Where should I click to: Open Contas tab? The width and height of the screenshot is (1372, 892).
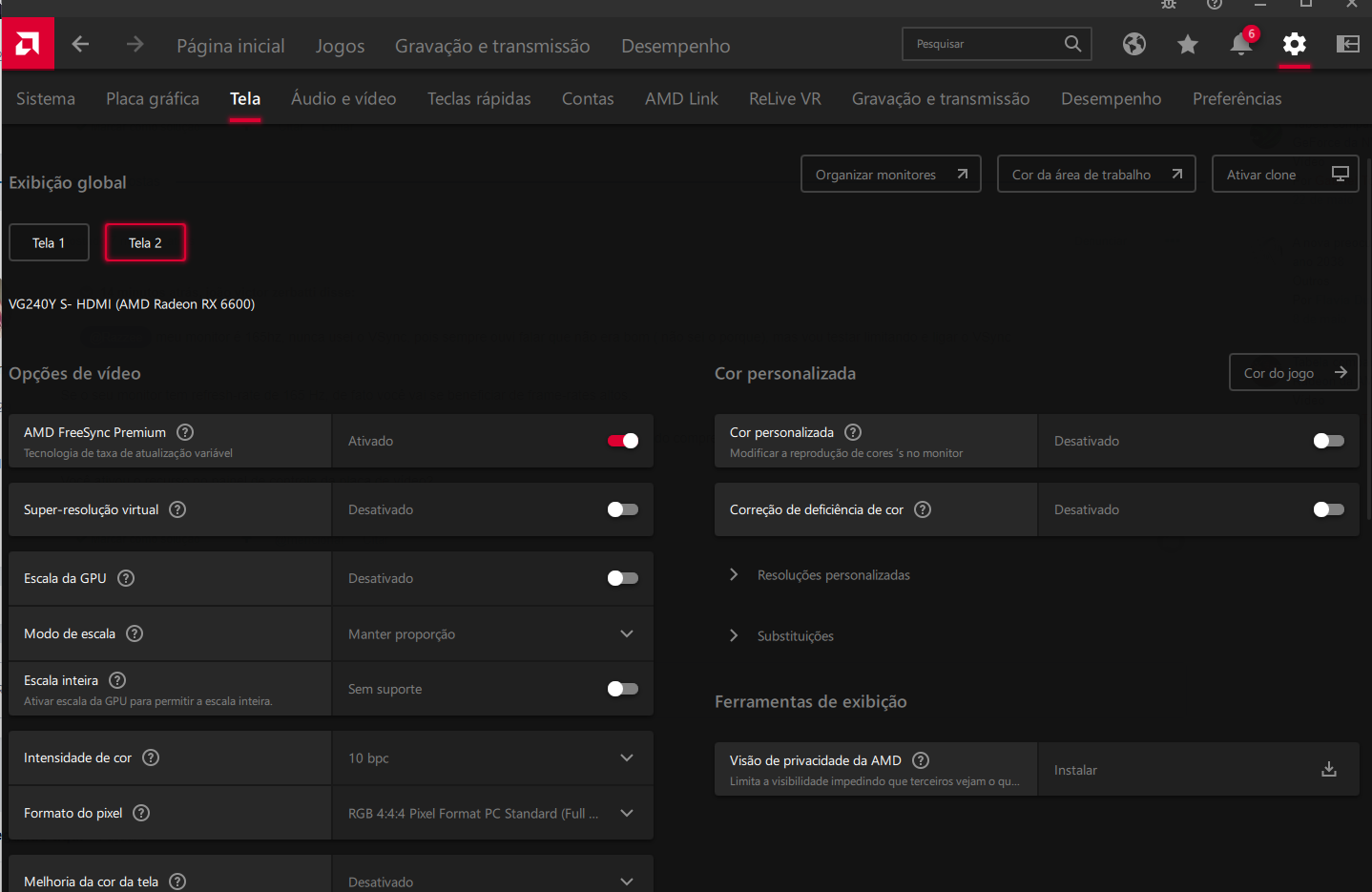click(588, 98)
